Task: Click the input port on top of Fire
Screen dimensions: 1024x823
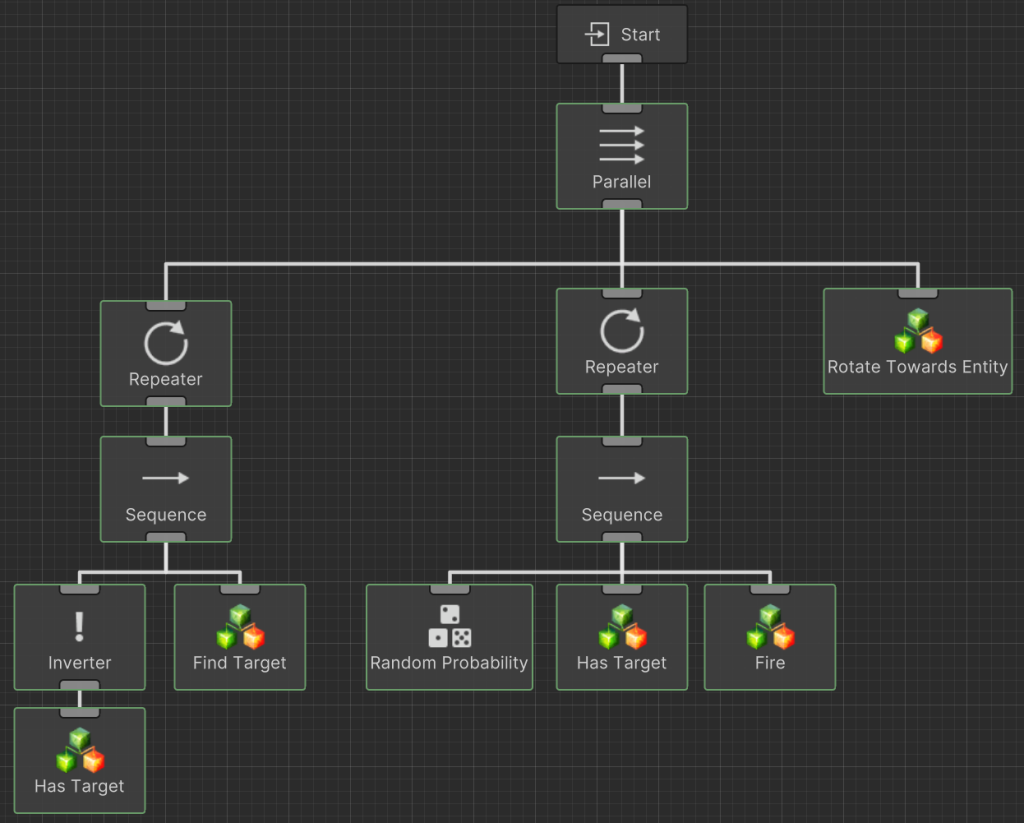Action: point(769,589)
